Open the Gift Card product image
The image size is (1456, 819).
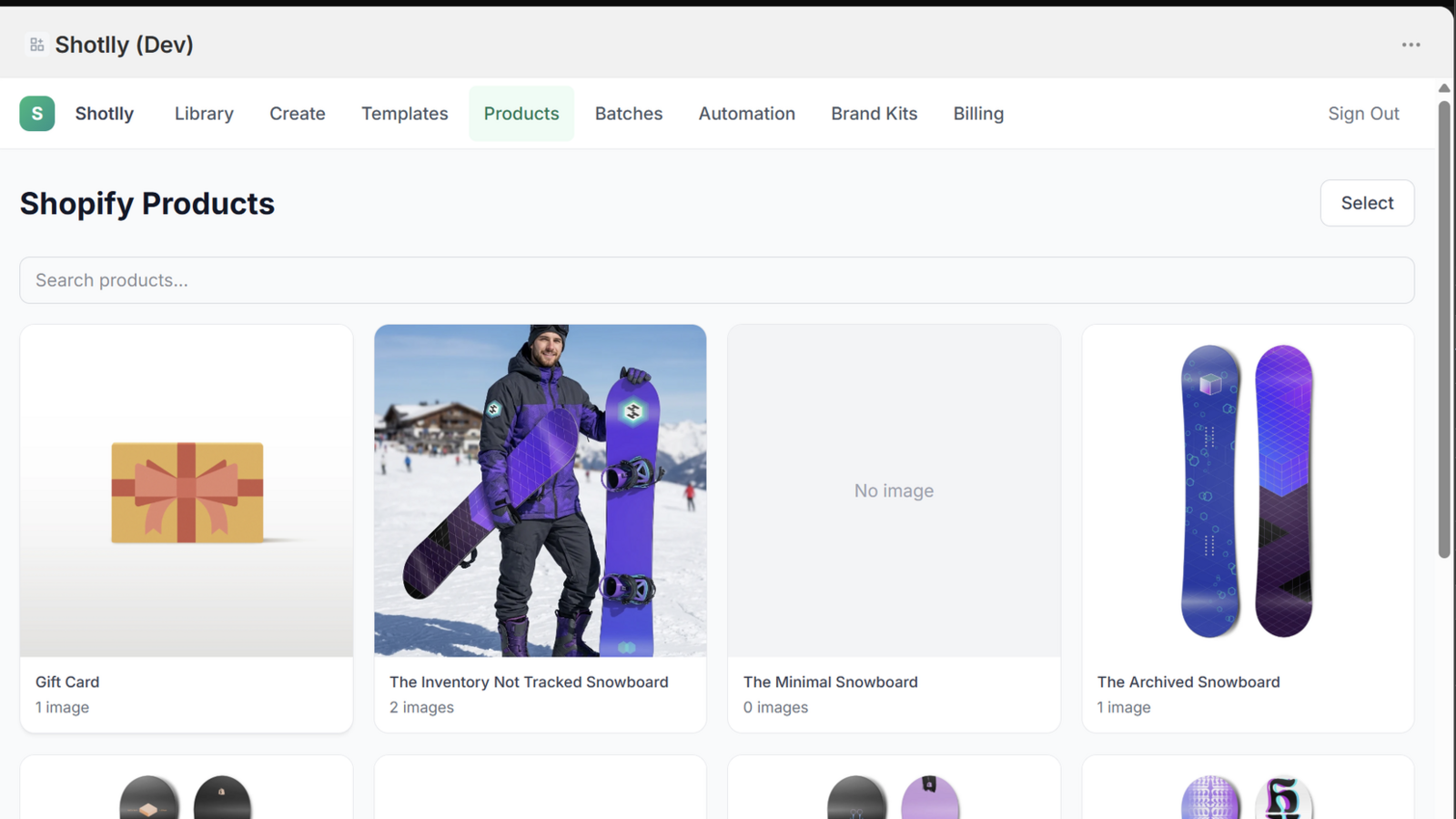point(187,491)
